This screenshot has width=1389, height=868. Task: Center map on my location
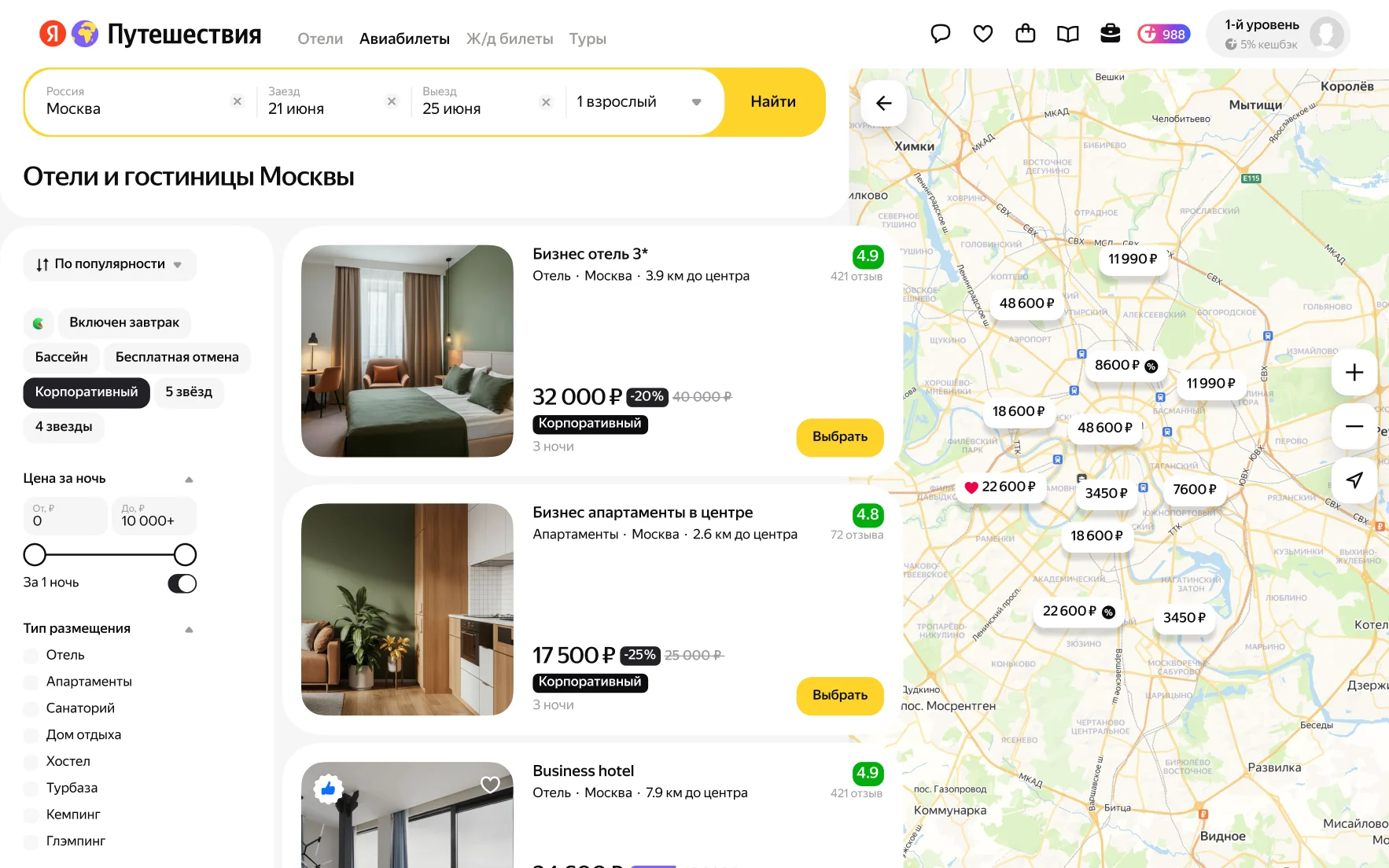pos(1354,480)
